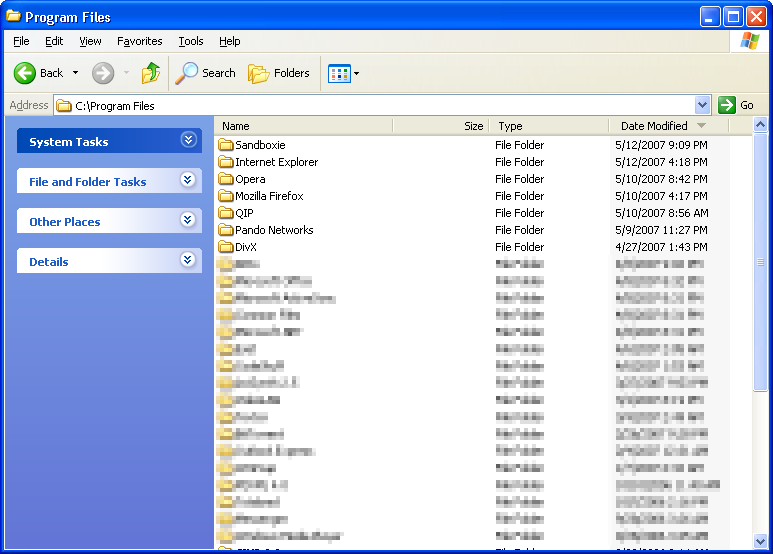Click date 5/9/2007 11:27 PM

coord(661,230)
